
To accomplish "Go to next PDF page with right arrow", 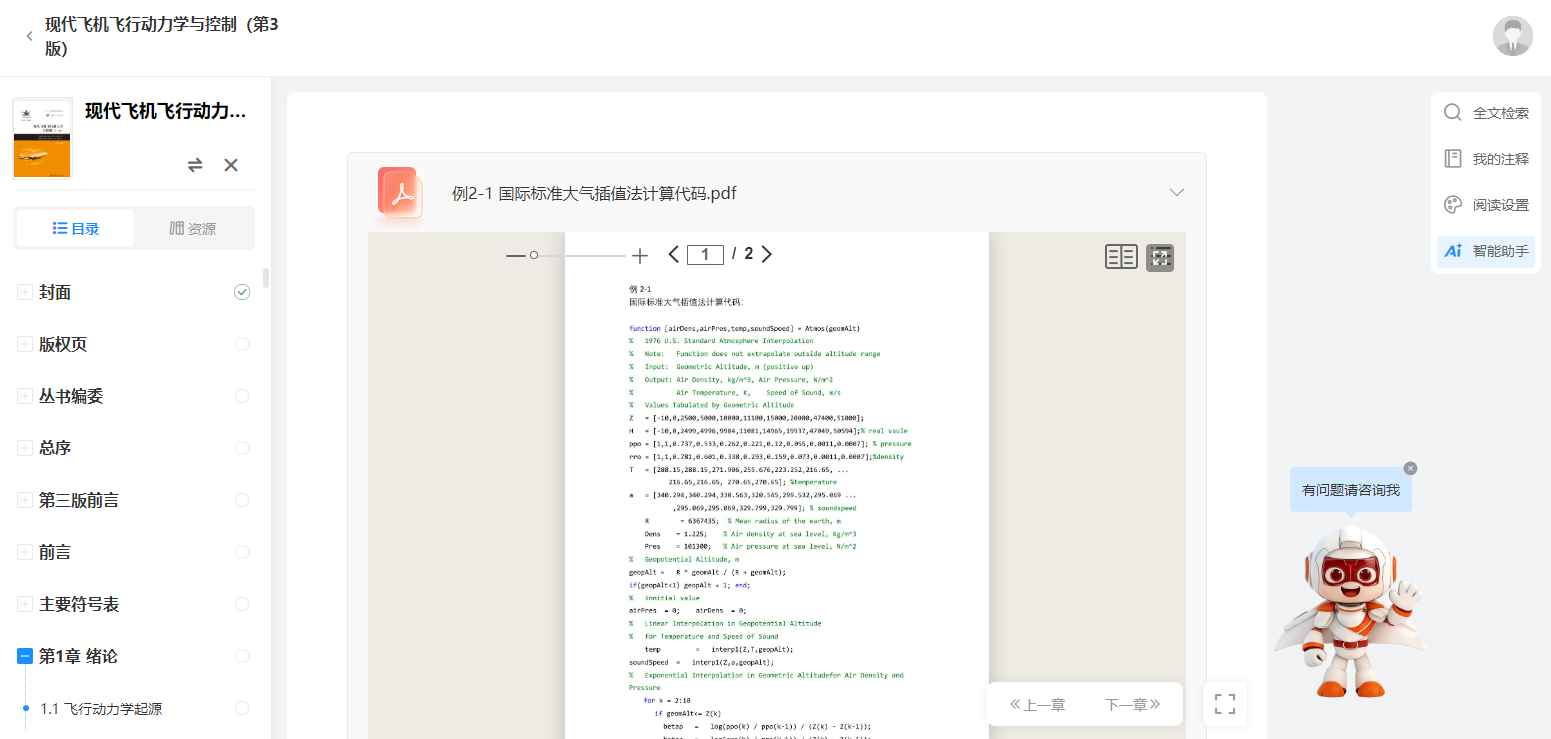I will pyautogui.click(x=767, y=254).
